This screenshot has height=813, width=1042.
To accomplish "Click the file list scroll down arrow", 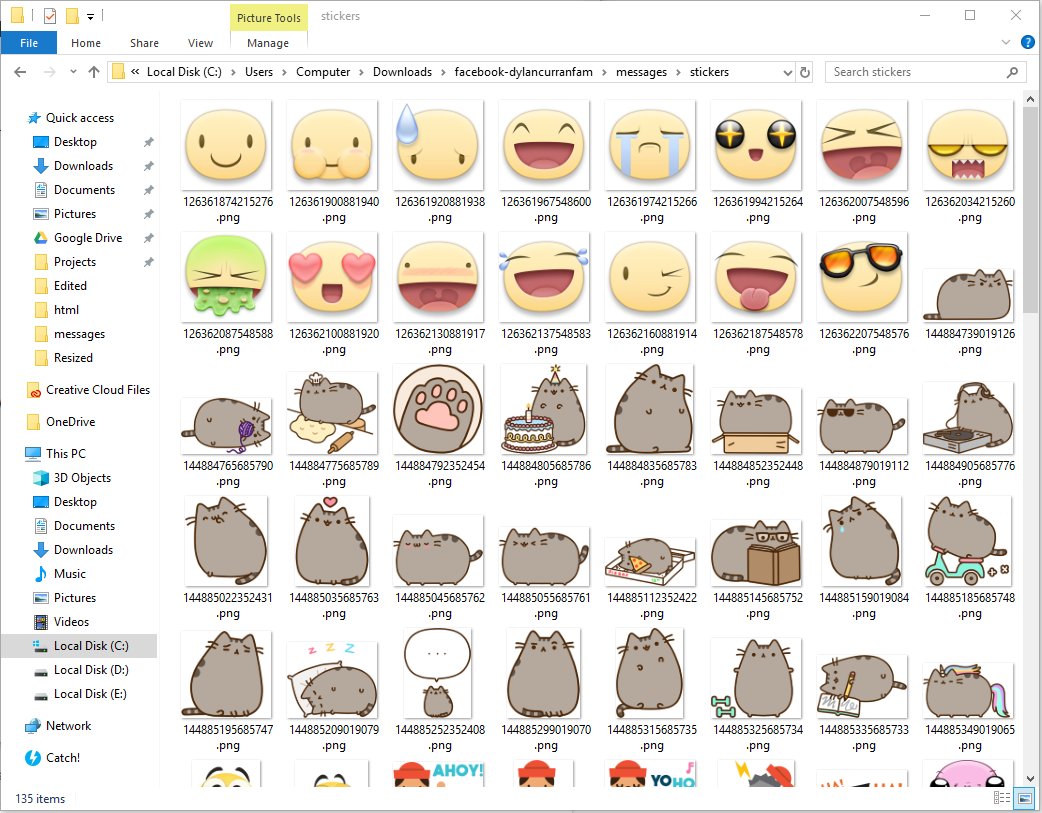I will coord(1030,778).
